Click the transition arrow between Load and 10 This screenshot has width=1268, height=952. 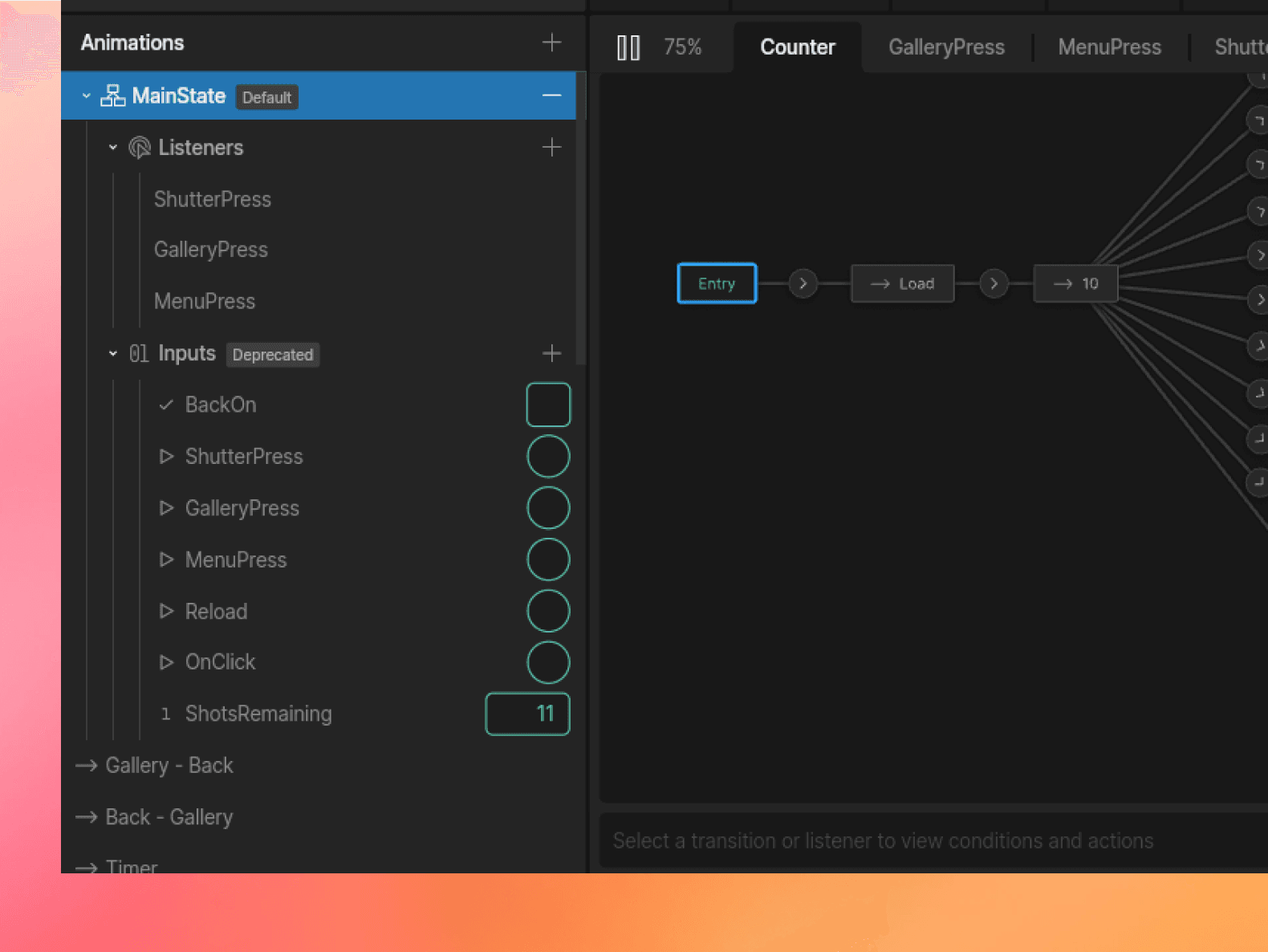pos(994,283)
